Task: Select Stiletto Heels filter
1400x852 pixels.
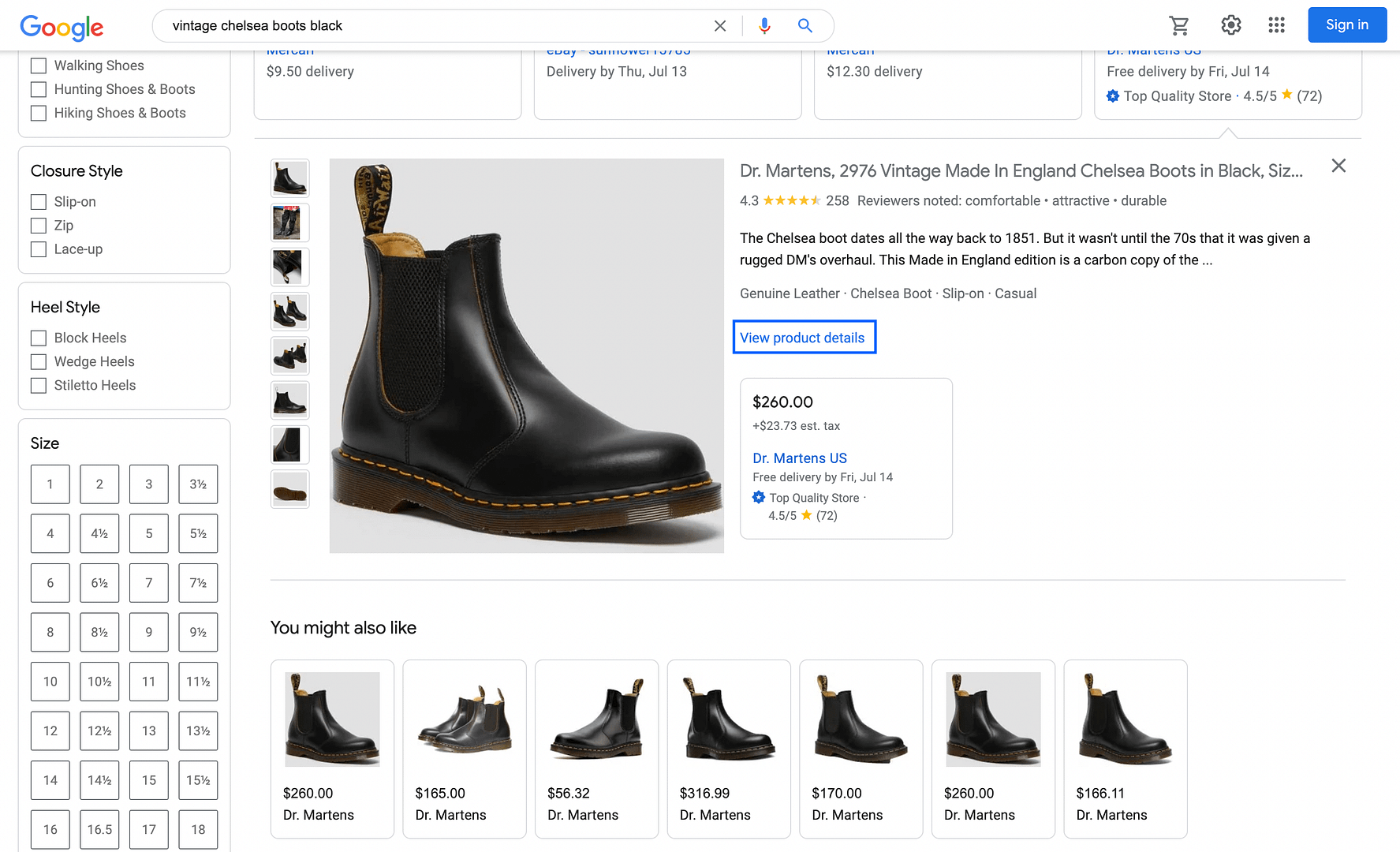Action: click(39, 385)
